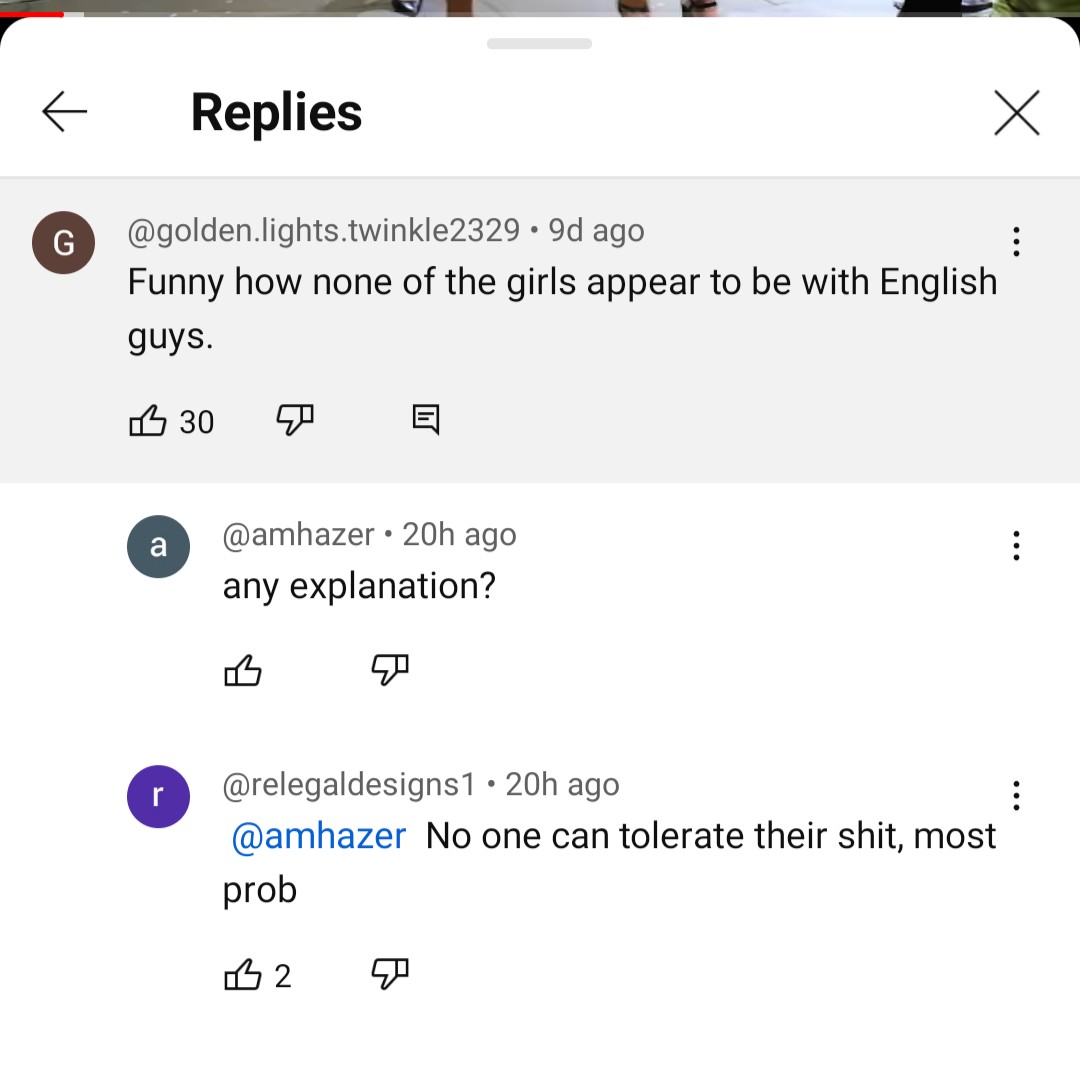Go back using the arrow icon

pyautogui.click(x=64, y=111)
